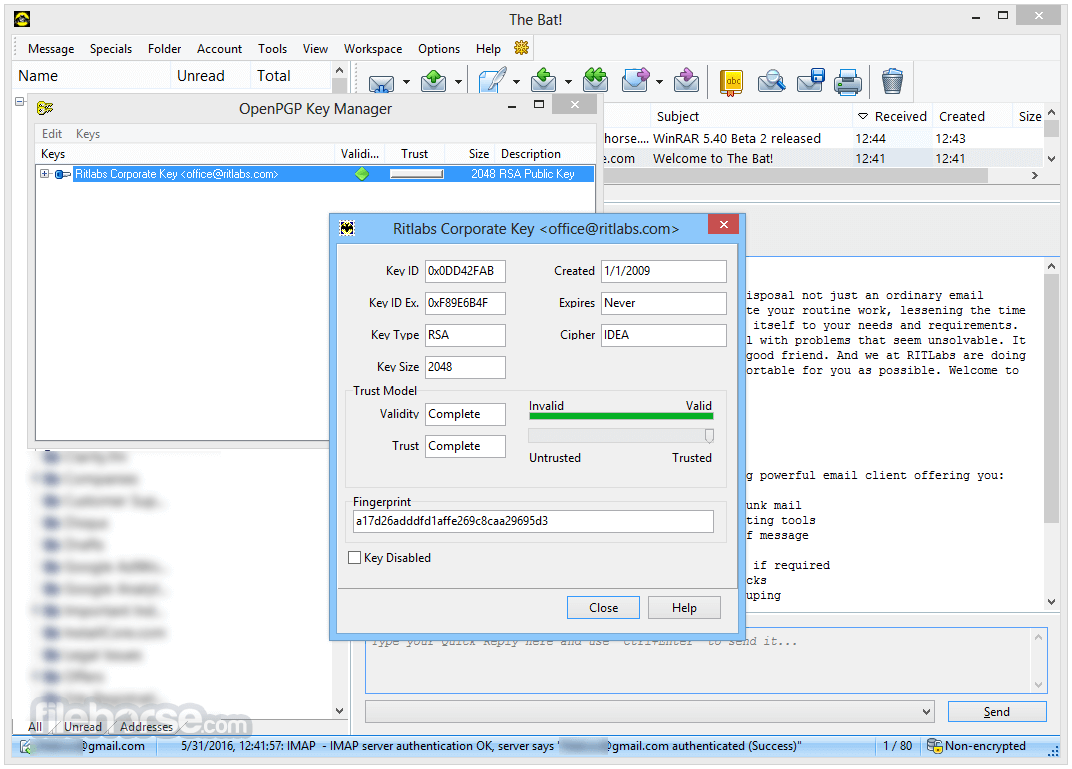Screen dimensions: 1072x769
Task: Click the Save Message icon
Action: pyautogui.click(x=810, y=81)
